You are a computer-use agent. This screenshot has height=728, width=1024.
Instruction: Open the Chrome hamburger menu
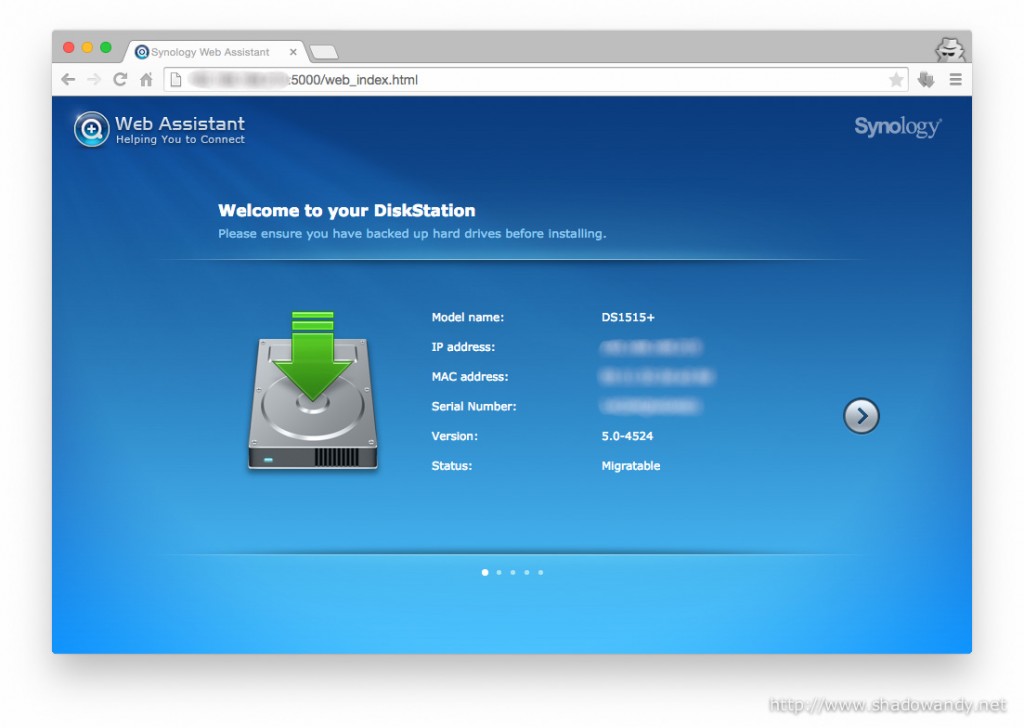(955, 80)
